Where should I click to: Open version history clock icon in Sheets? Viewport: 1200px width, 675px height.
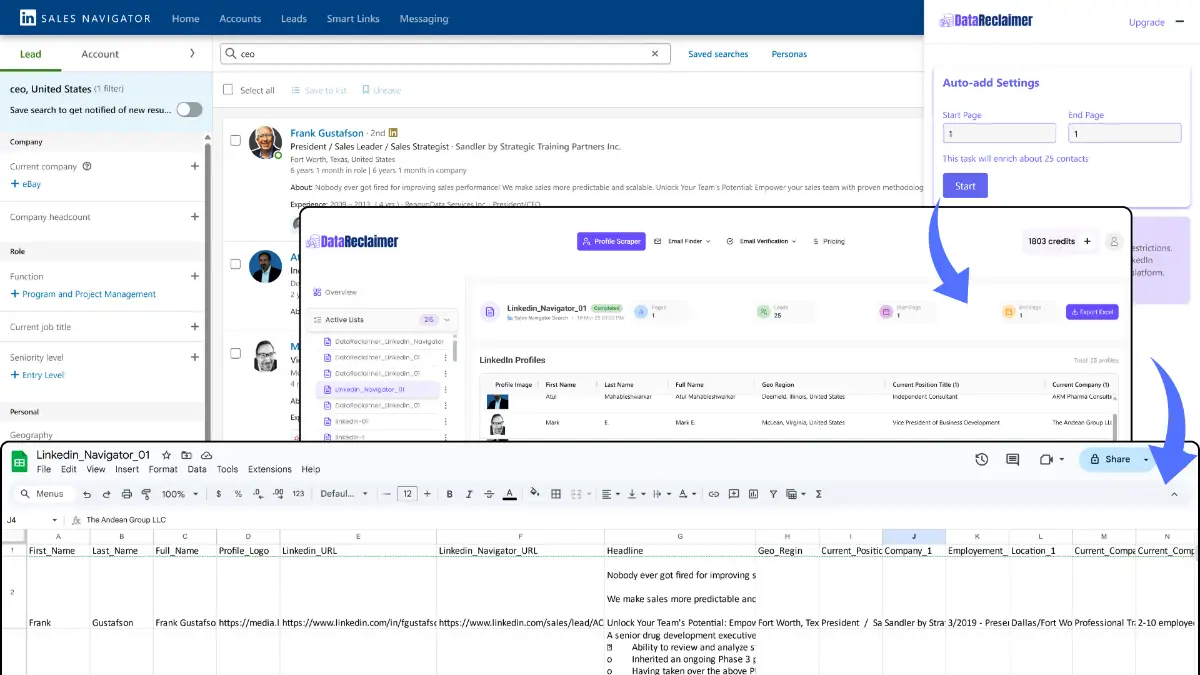[981, 459]
